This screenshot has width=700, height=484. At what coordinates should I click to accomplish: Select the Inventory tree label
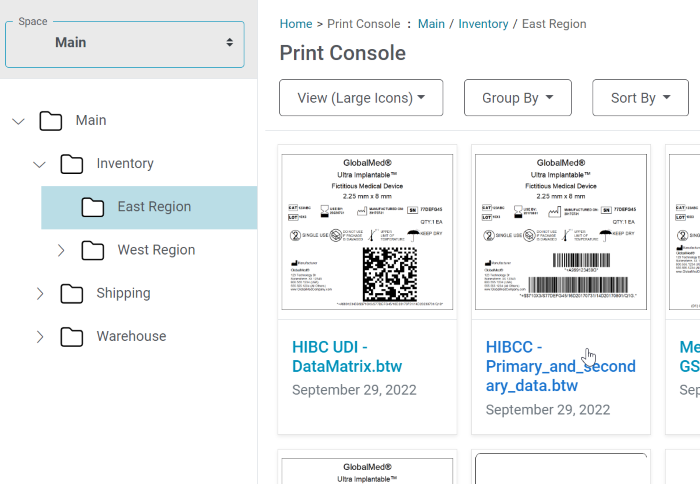pos(125,163)
